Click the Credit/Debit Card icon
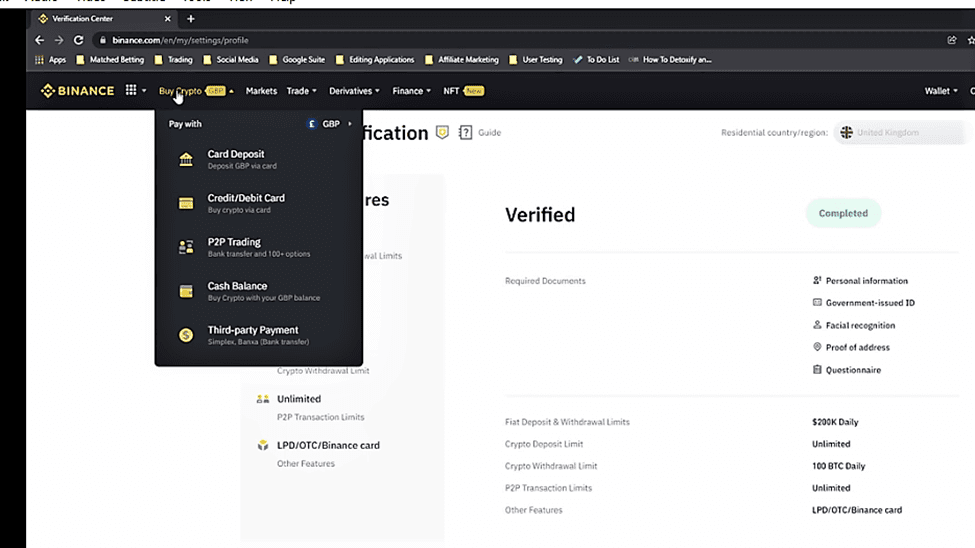Viewport: 975px width, 548px height. point(186,203)
